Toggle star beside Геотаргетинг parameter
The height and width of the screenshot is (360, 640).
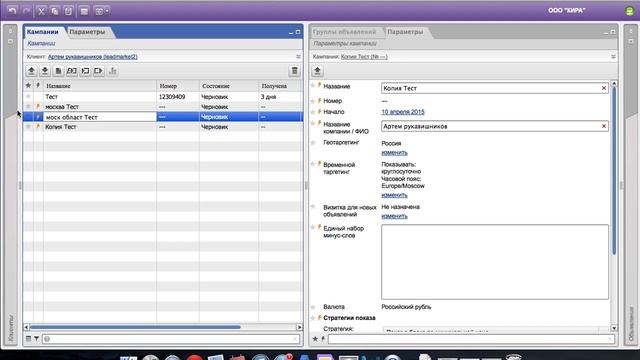313,142
